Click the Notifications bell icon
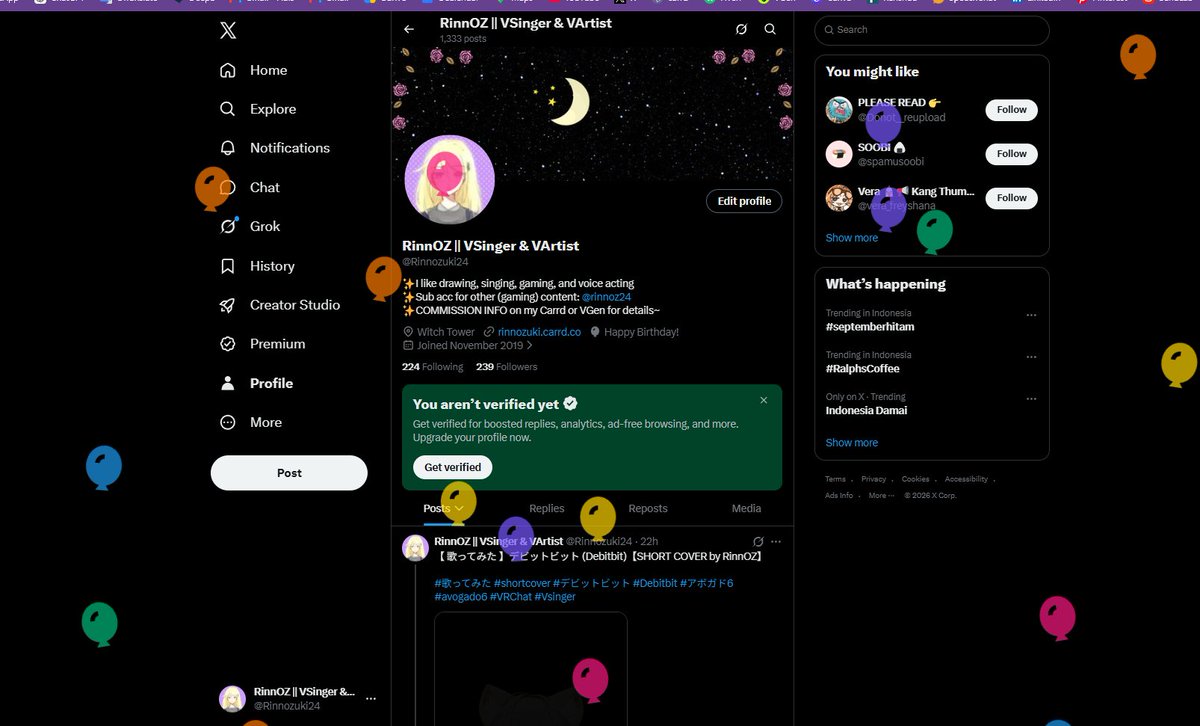Image resolution: width=1200 pixels, height=726 pixels. [228, 148]
